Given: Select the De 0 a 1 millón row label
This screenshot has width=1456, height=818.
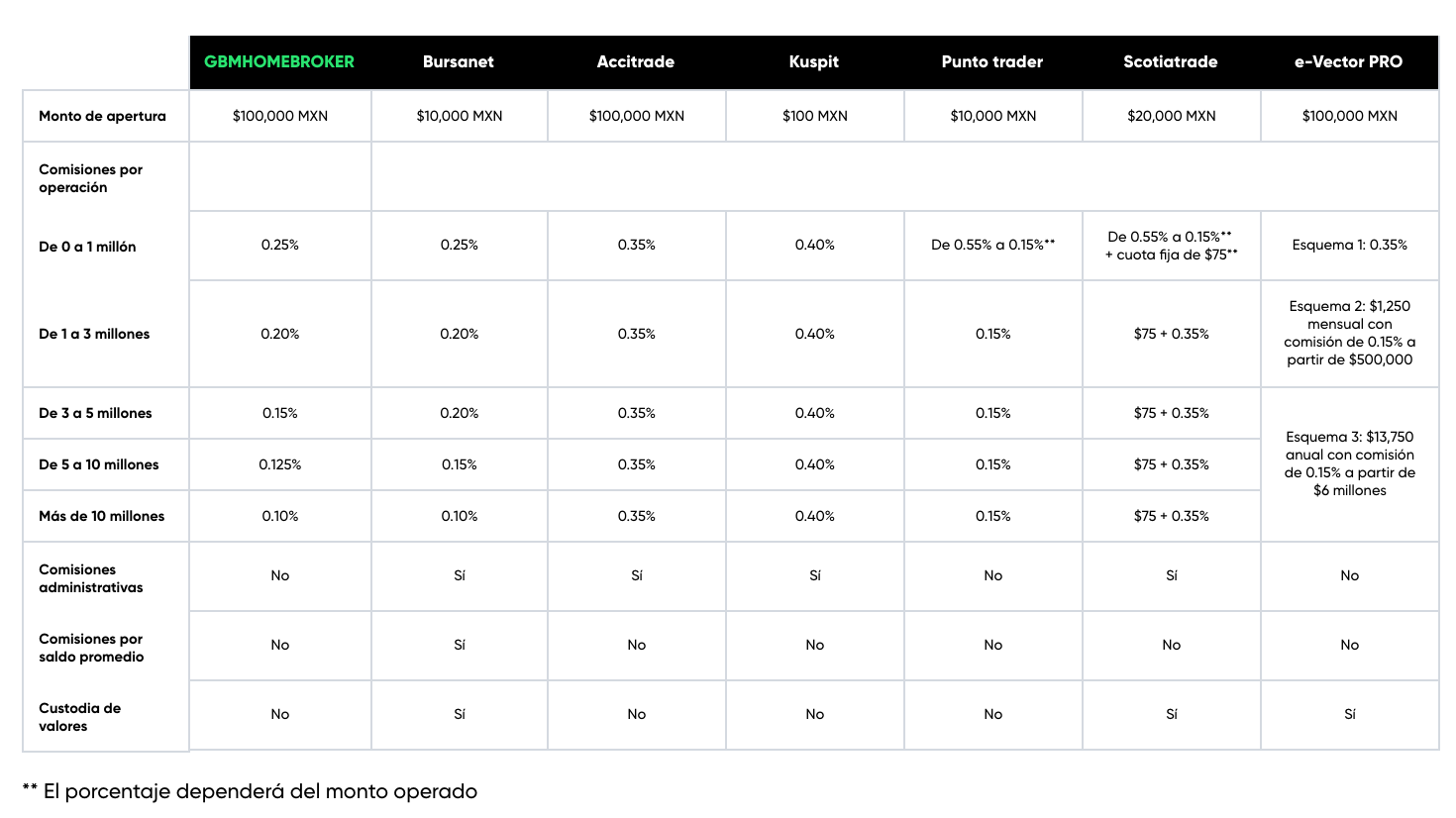Looking at the screenshot, I should click(87, 247).
